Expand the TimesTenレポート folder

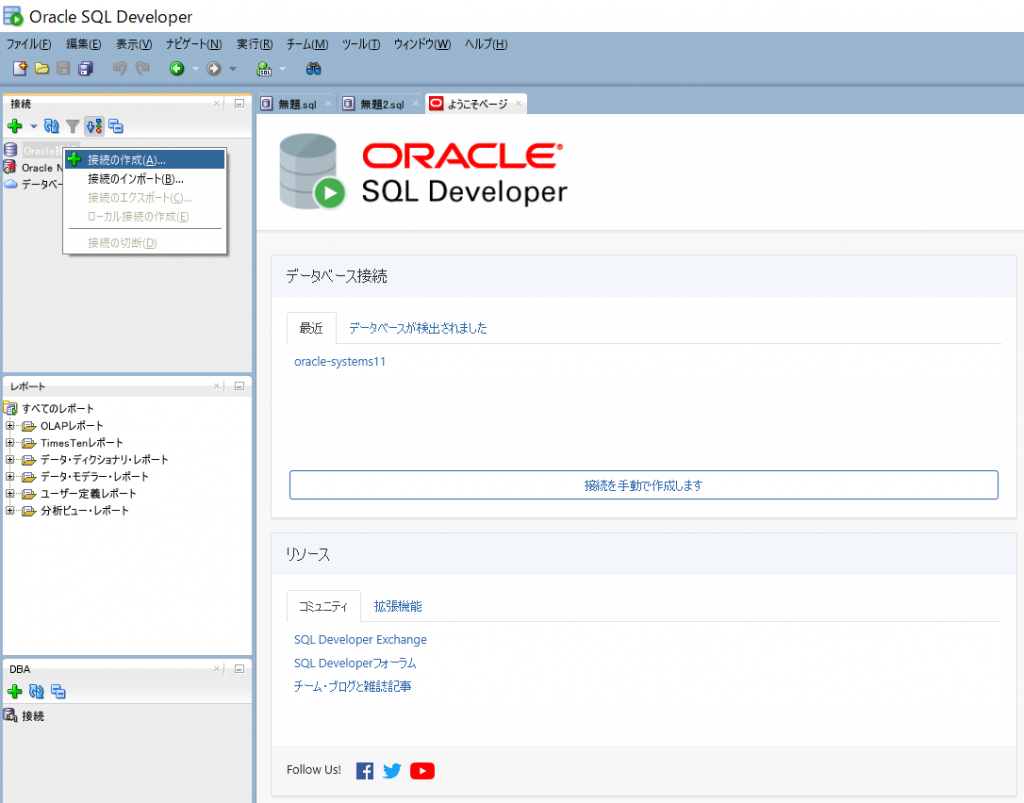tap(10, 443)
